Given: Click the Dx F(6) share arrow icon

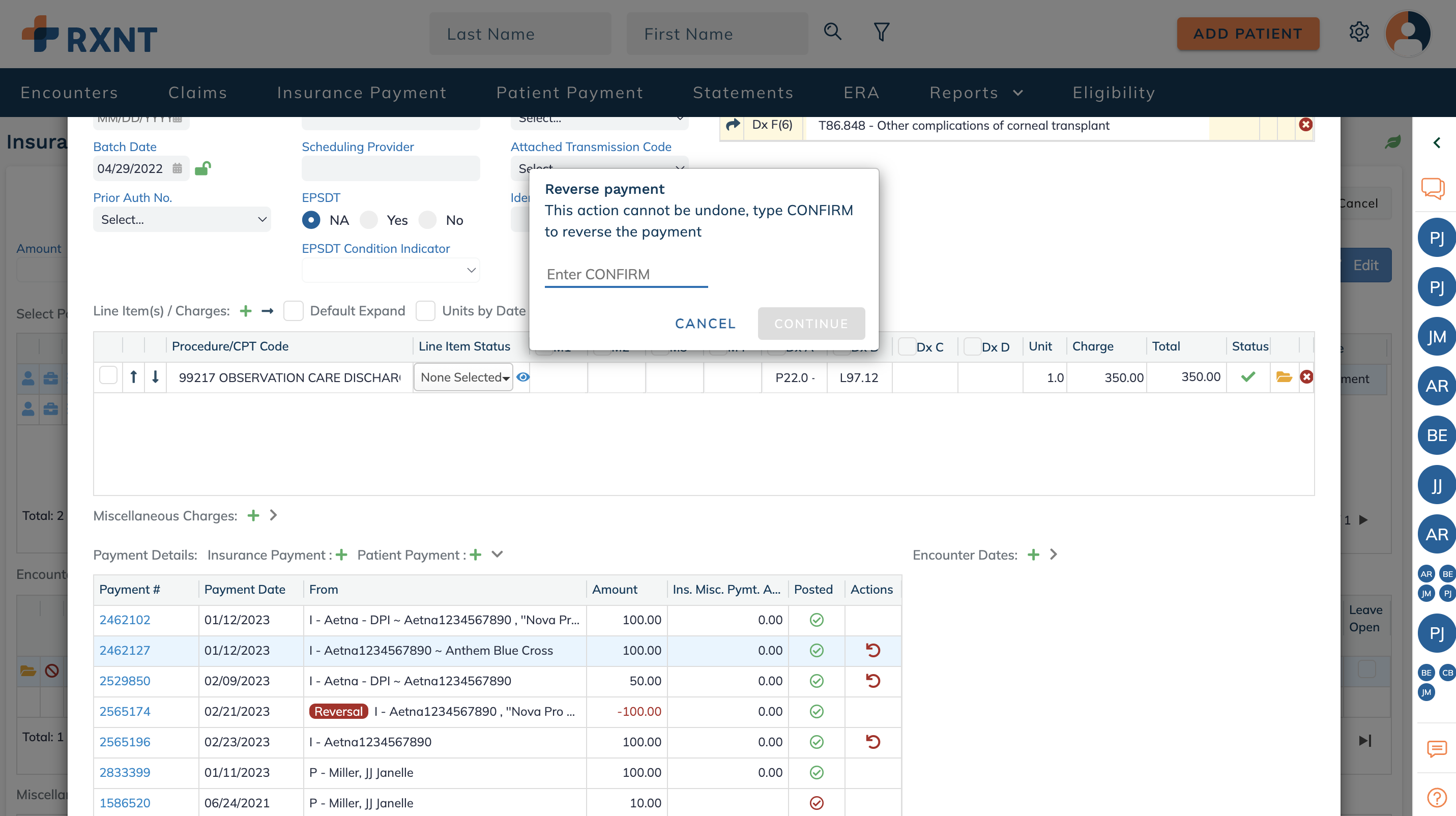Looking at the screenshot, I should pos(733,124).
